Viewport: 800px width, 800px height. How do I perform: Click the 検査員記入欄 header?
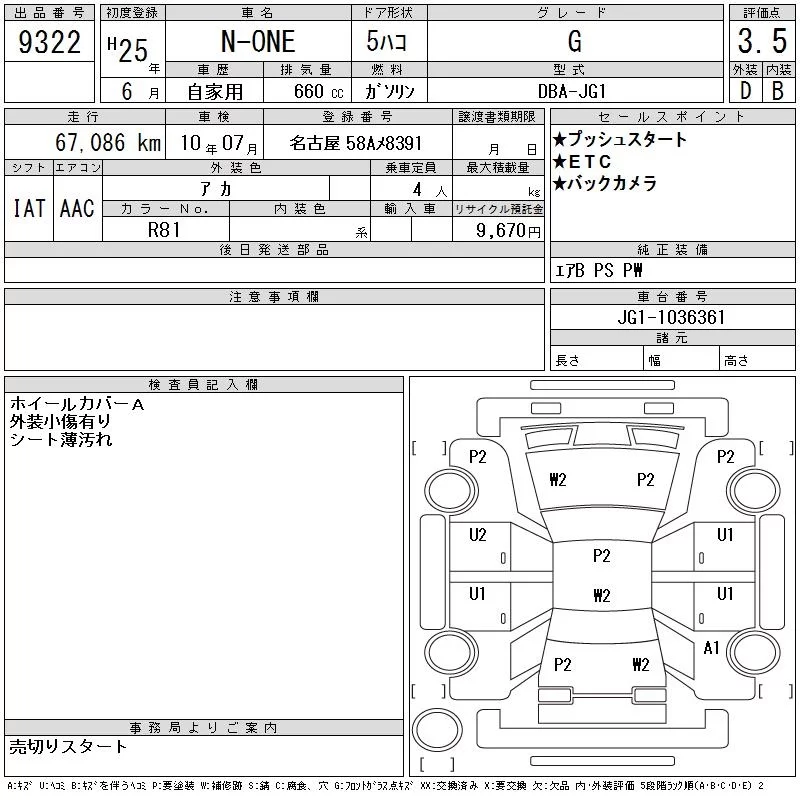(203, 385)
